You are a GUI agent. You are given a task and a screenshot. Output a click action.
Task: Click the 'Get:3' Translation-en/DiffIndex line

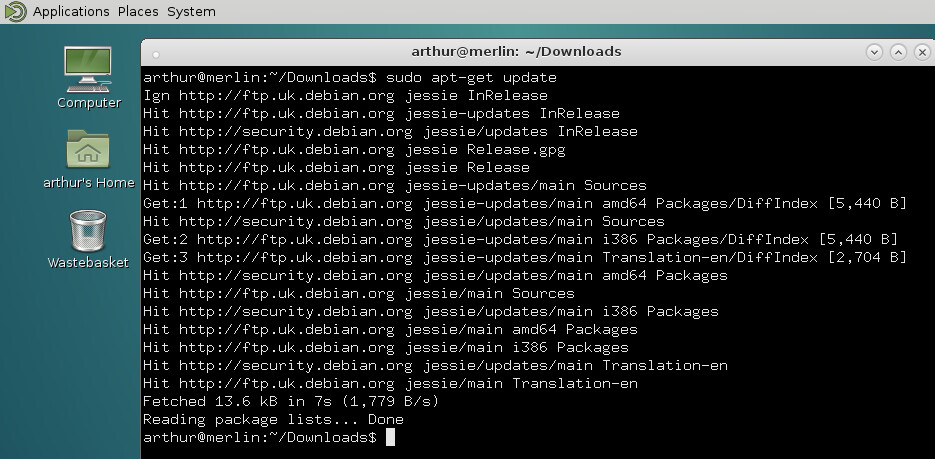click(x=525, y=257)
